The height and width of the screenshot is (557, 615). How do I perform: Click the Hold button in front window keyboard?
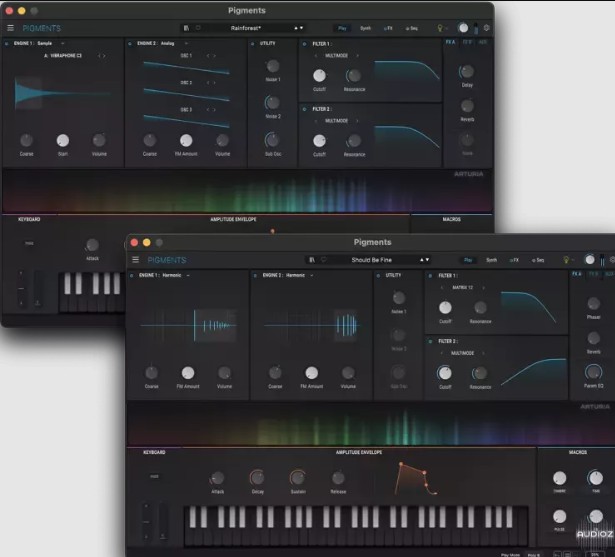154,477
